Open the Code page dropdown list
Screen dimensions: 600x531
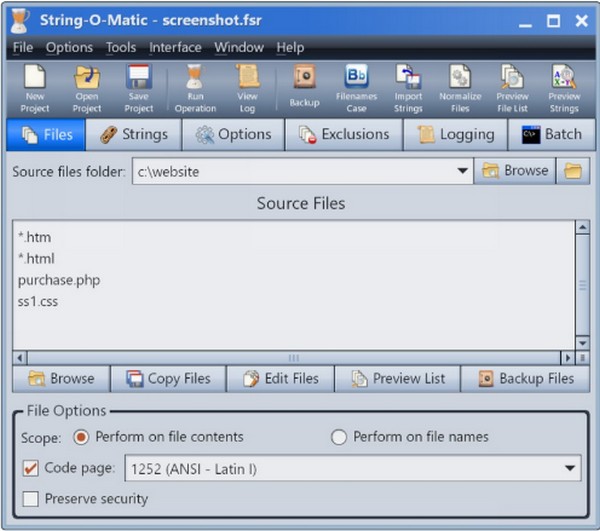pyautogui.click(x=570, y=468)
